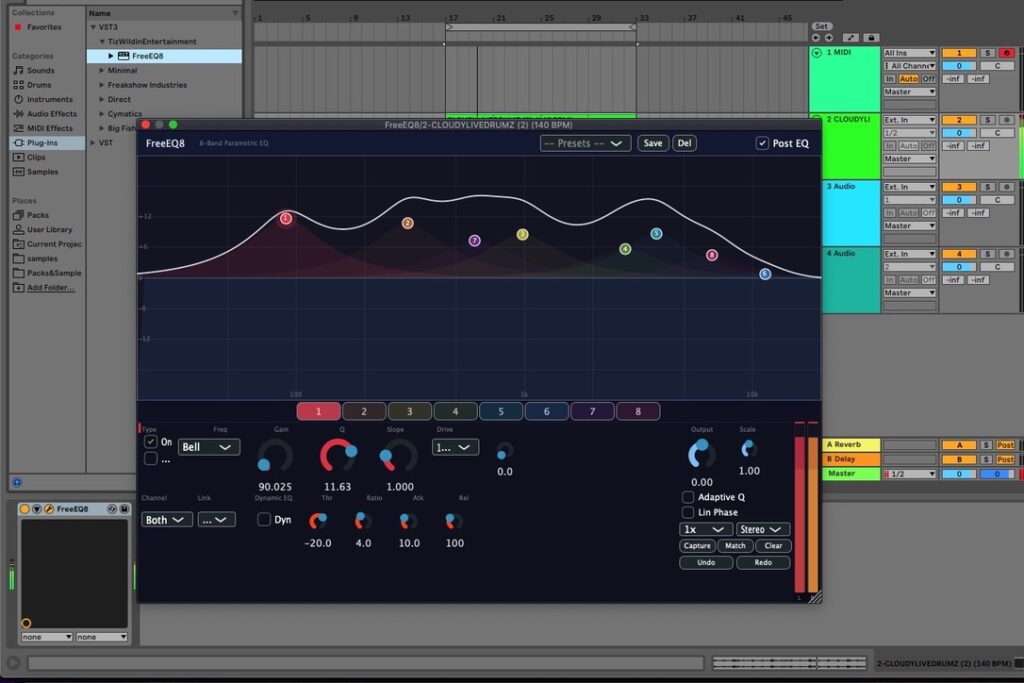Enable the Lin Phase option
This screenshot has width=1024, height=683.
pos(688,513)
